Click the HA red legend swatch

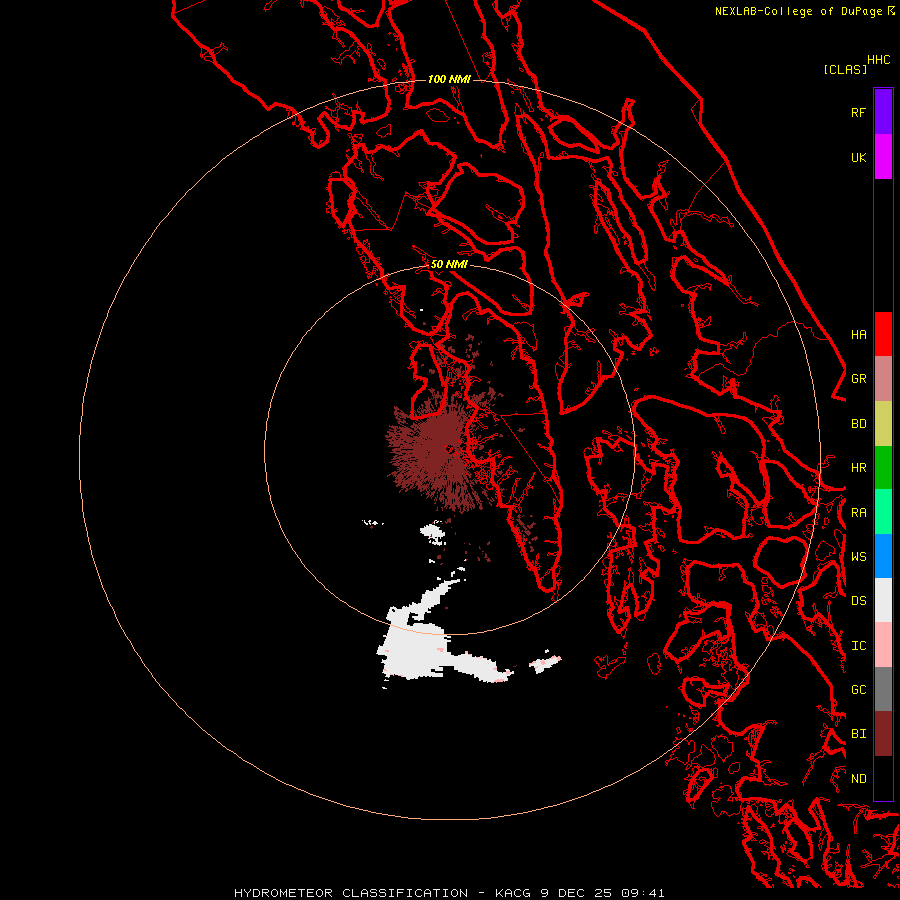click(883, 334)
